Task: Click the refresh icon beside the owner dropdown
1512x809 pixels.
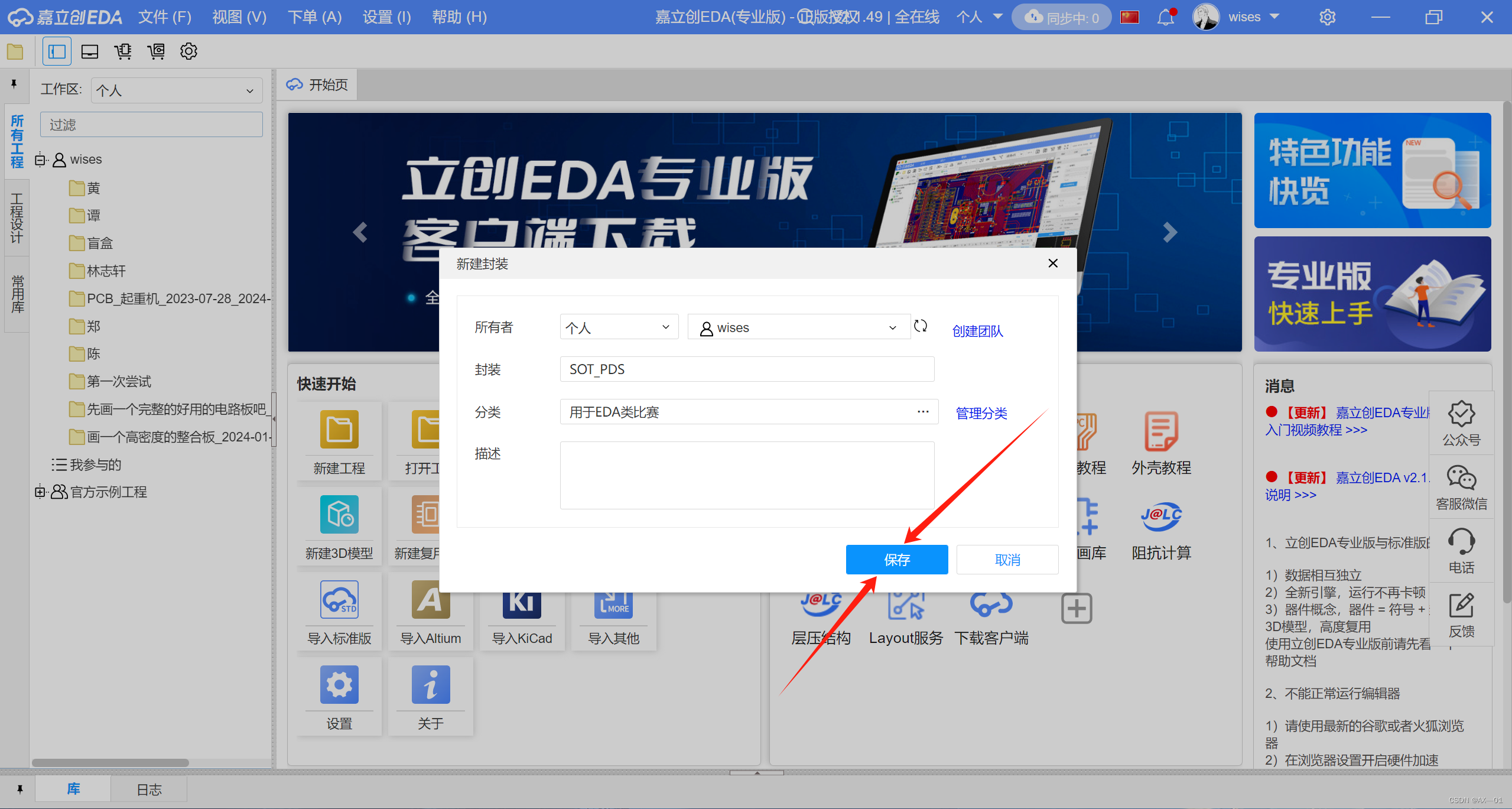Action: tap(920, 326)
